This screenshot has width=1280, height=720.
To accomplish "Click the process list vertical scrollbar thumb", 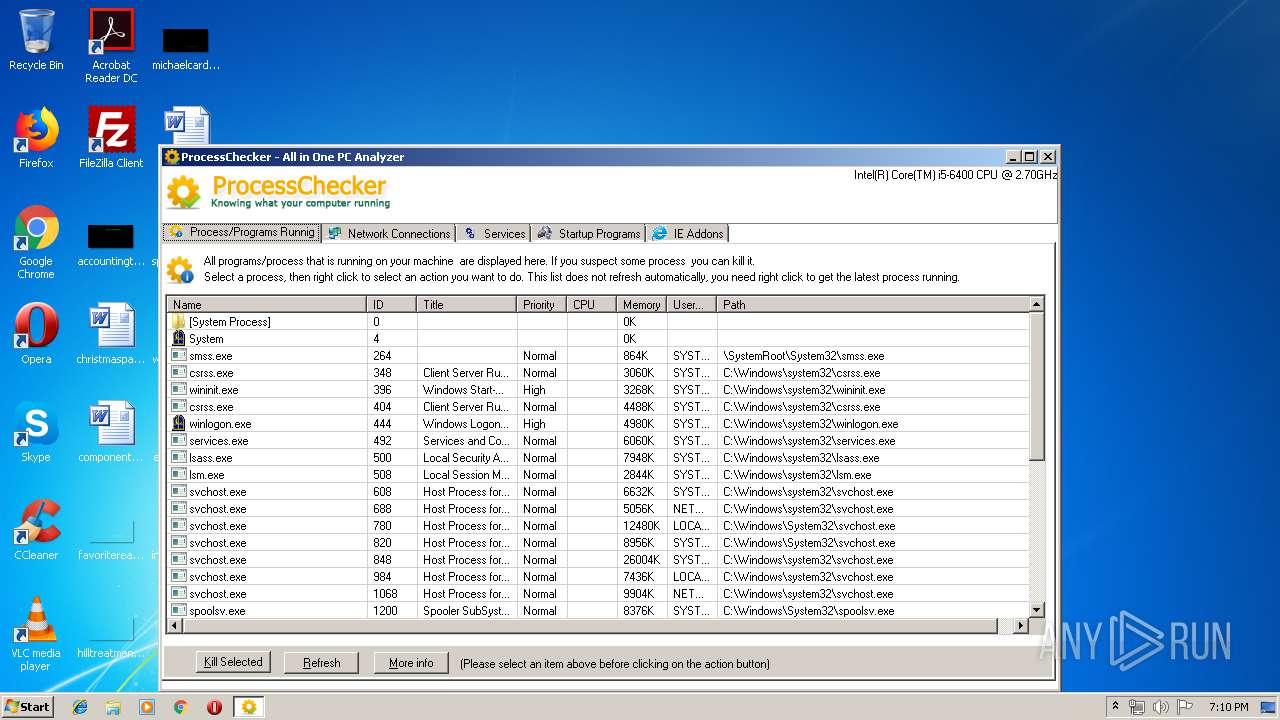I will [x=1036, y=387].
